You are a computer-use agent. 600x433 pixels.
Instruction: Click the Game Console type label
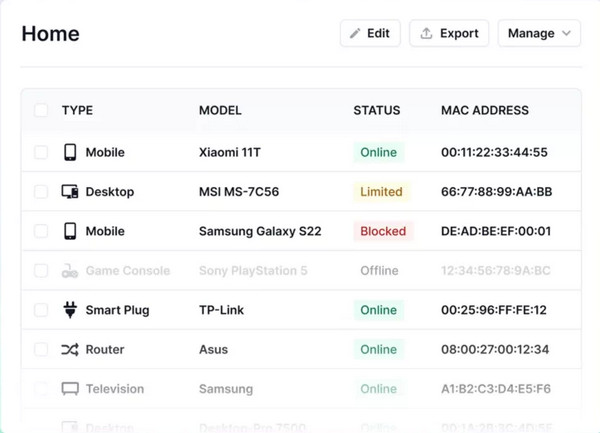pyautogui.click(x=128, y=270)
